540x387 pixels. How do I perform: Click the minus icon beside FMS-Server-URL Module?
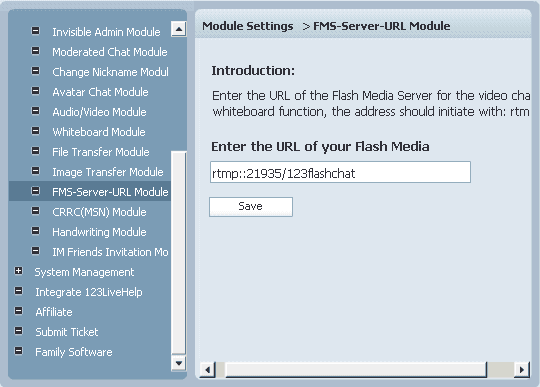coord(35,191)
